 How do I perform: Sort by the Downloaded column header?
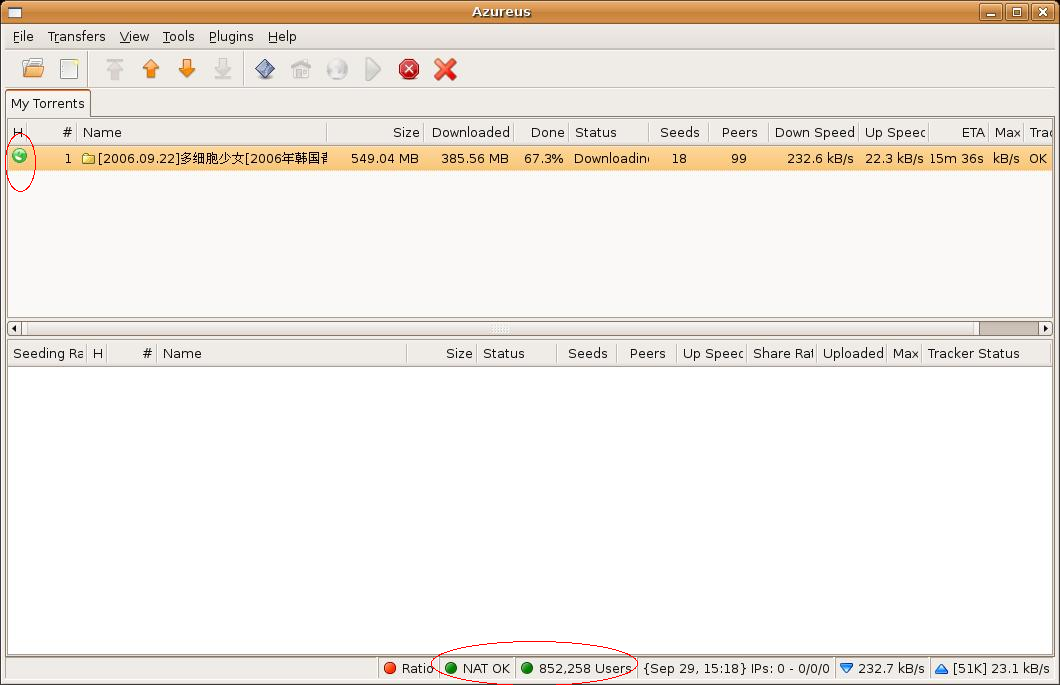click(x=469, y=133)
